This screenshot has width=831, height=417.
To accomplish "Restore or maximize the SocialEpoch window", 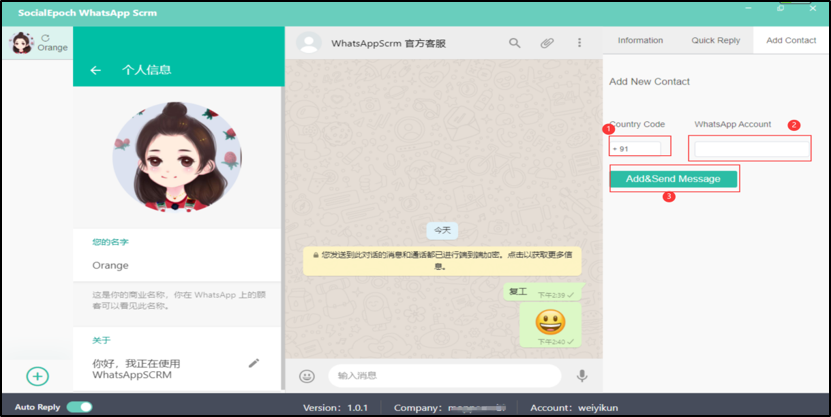I will (780, 8).
